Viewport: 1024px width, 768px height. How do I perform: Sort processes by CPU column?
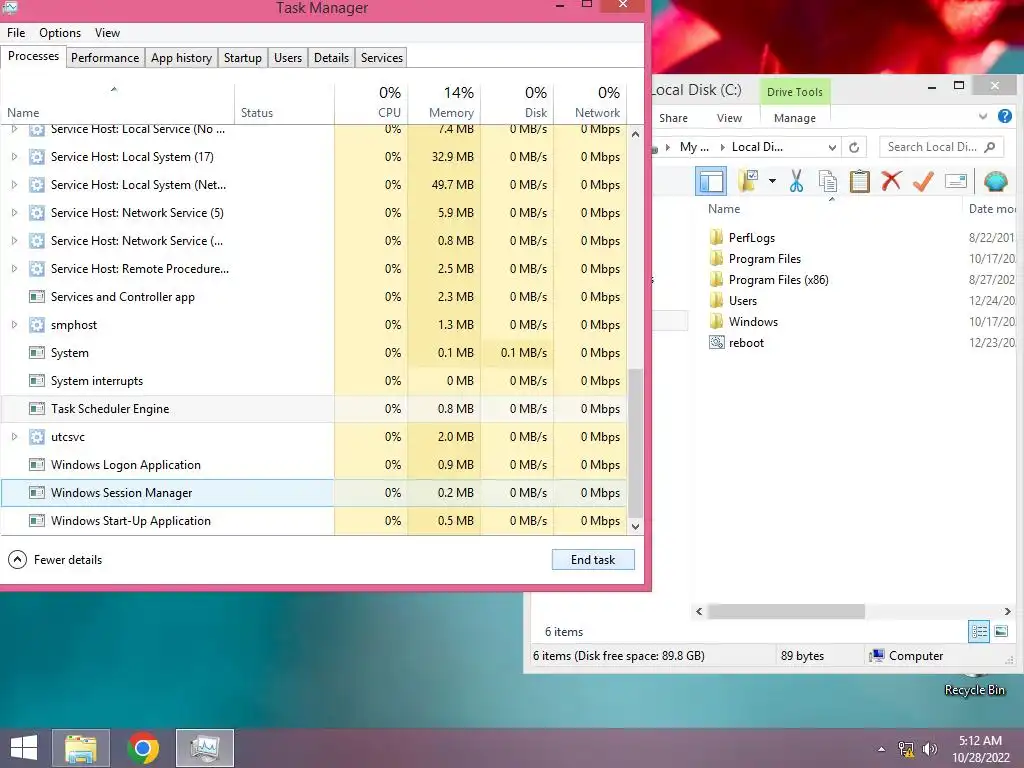(x=371, y=103)
